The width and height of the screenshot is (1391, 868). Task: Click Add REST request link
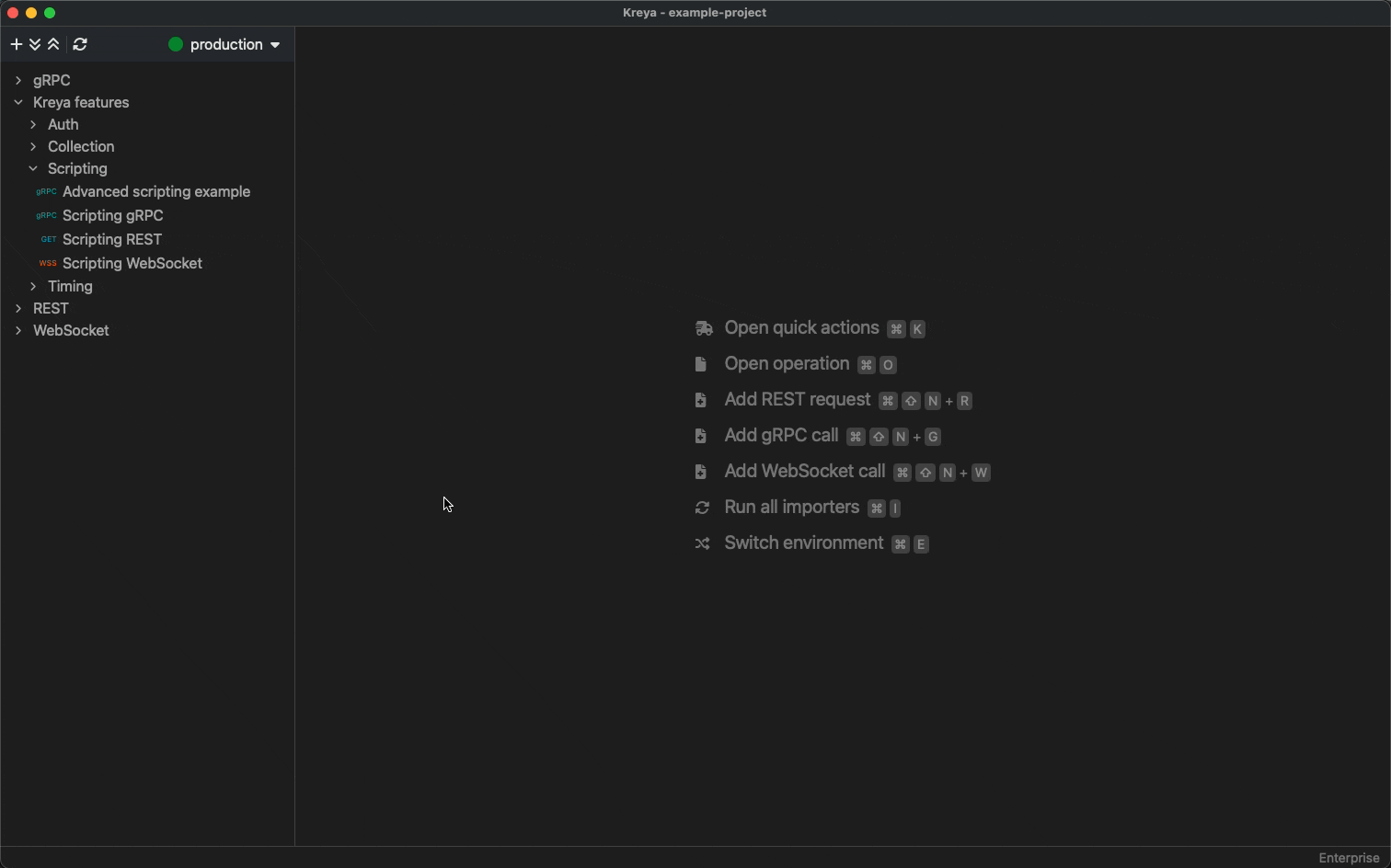click(x=797, y=400)
